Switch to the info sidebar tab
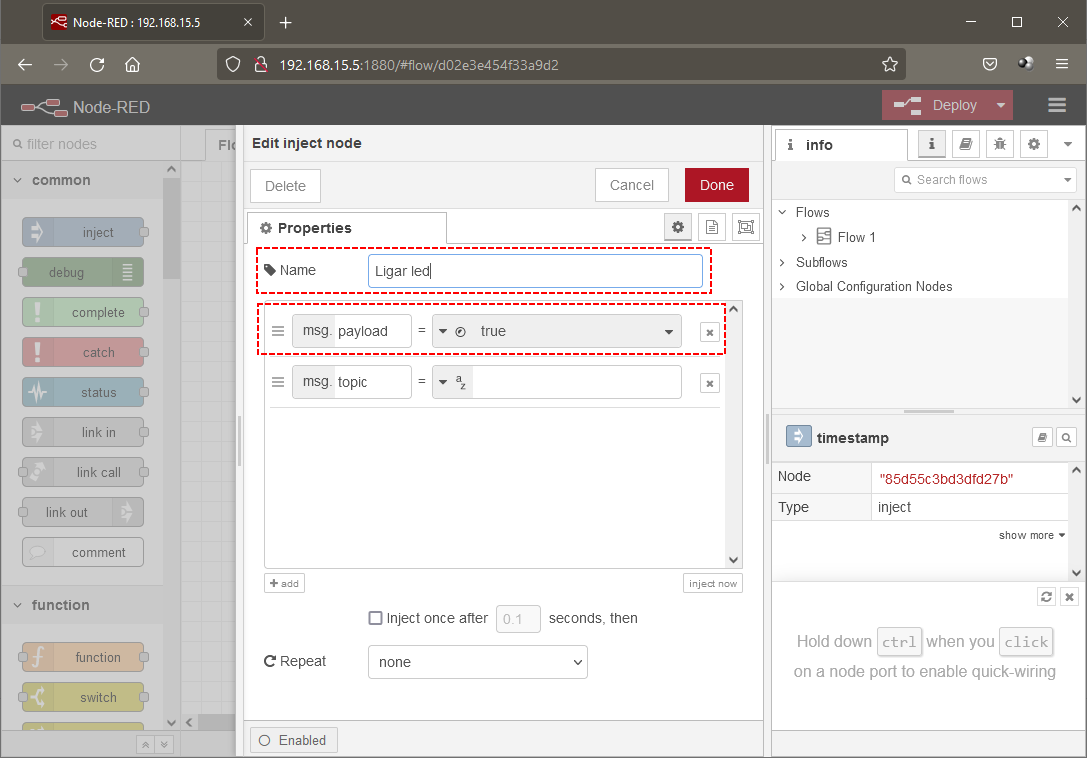The height and width of the screenshot is (758, 1087). 841,145
